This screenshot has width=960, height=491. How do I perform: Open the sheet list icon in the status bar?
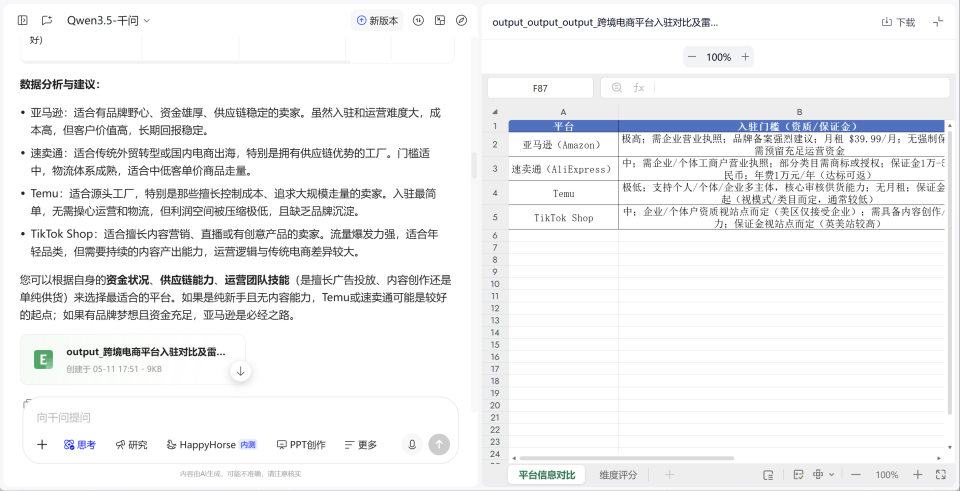(x=768, y=474)
